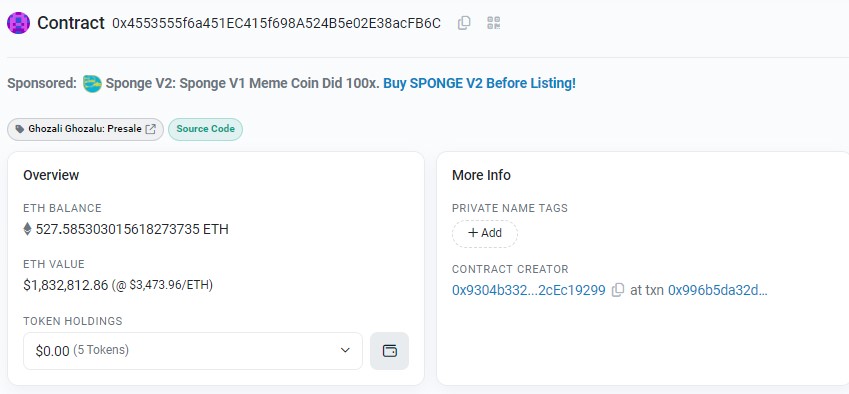Open the Buy SPONGE V2 Before Listing link
849x394 pixels.
(479, 83)
